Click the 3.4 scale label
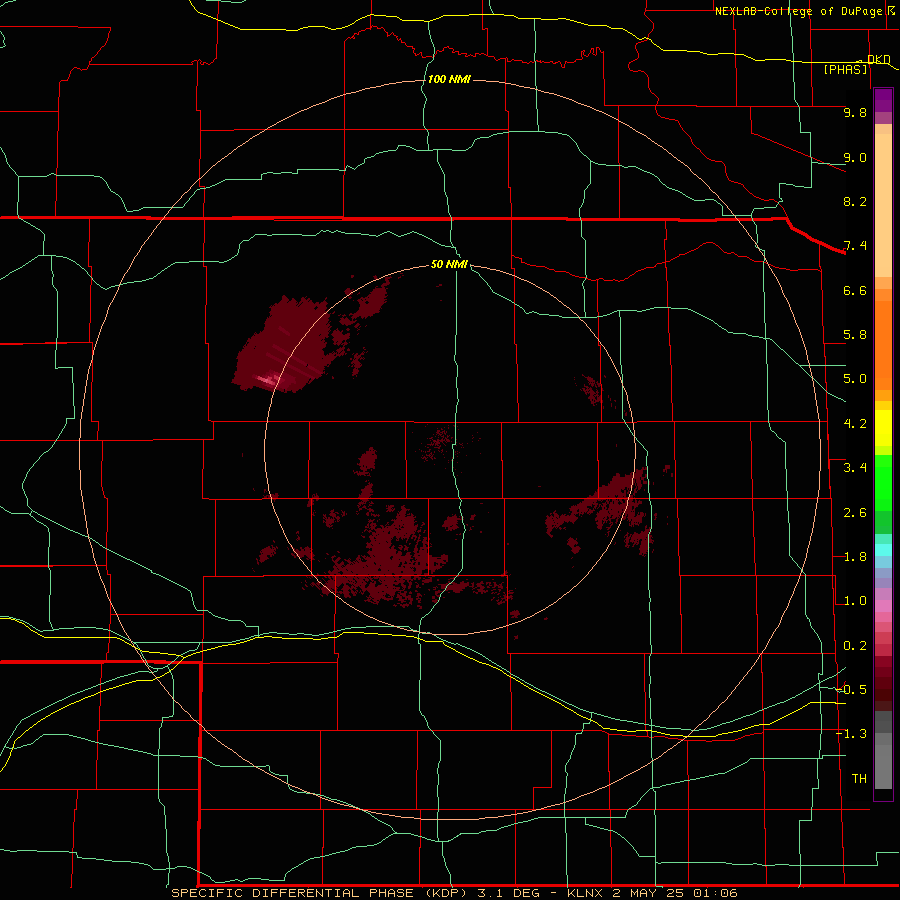This screenshot has width=900, height=900. click(x=855, y=468)
